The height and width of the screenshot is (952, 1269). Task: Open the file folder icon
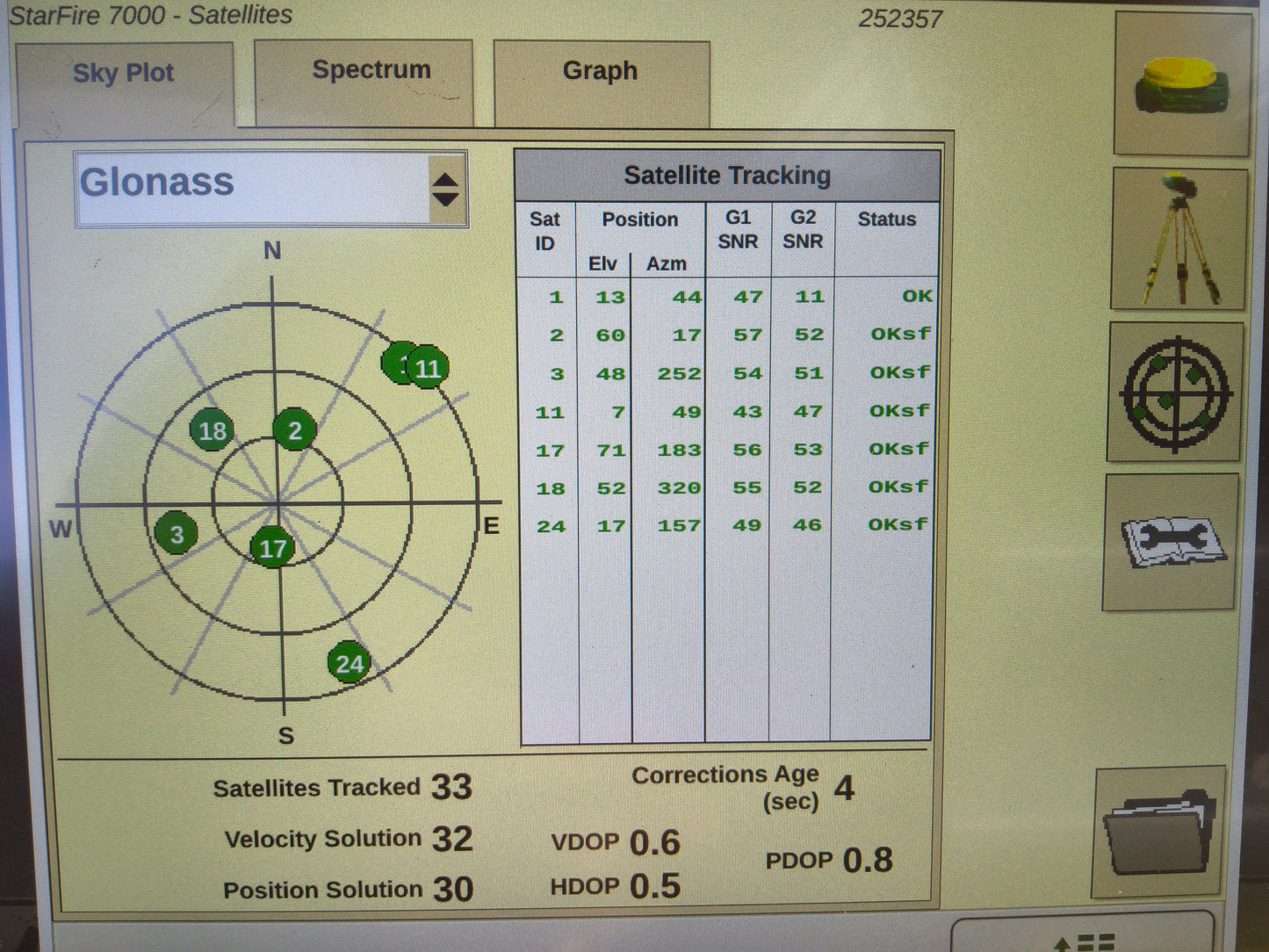[1158, 832]
